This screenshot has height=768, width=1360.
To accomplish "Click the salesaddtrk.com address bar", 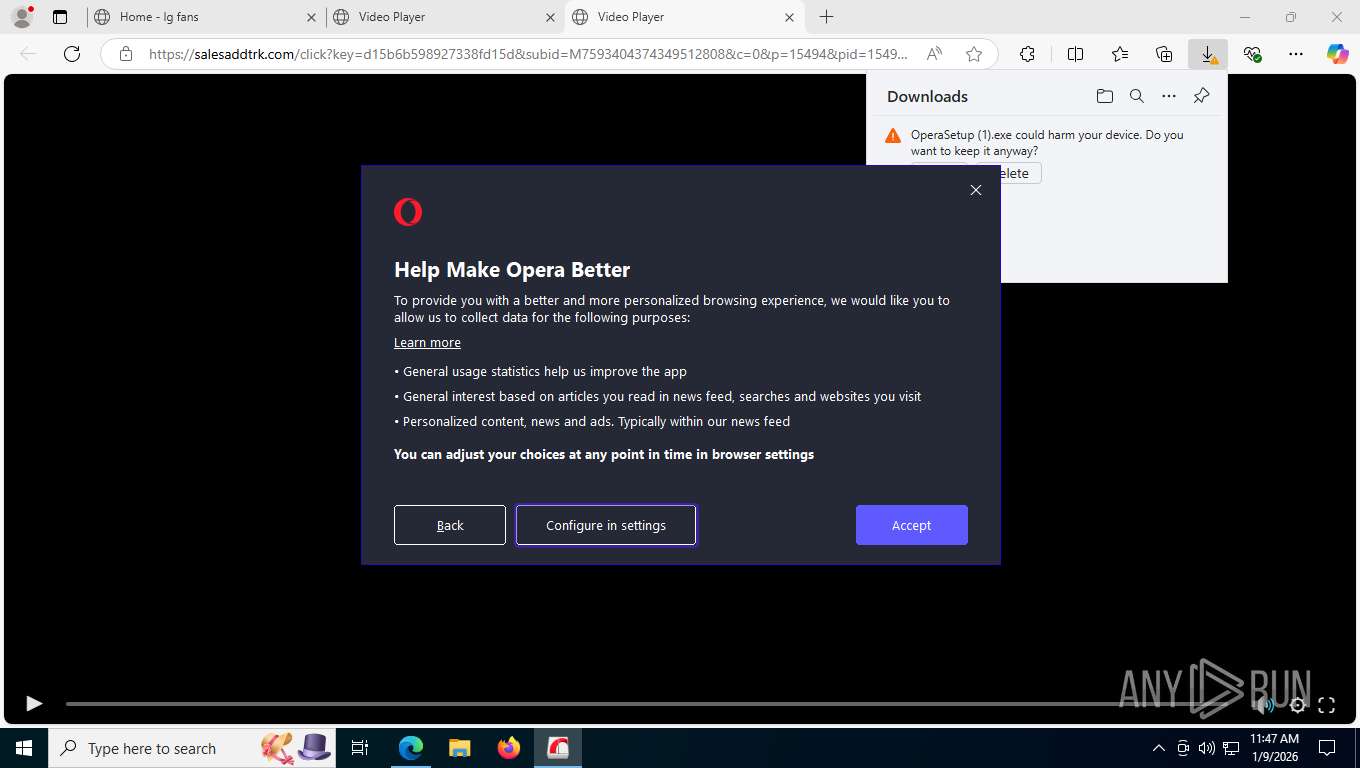I will coord(528,54).
